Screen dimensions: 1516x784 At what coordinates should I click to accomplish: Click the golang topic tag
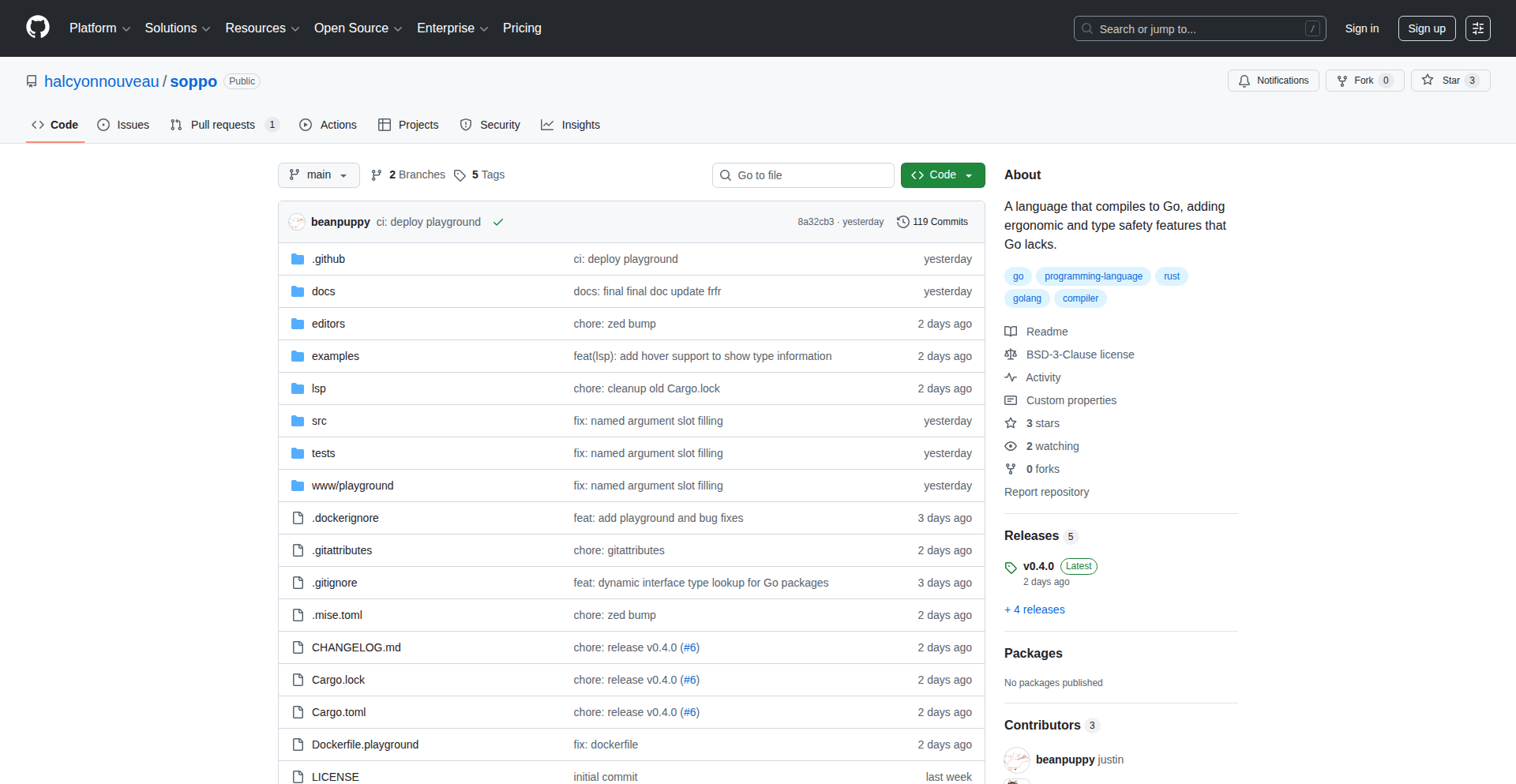(x=1026, y=298)
